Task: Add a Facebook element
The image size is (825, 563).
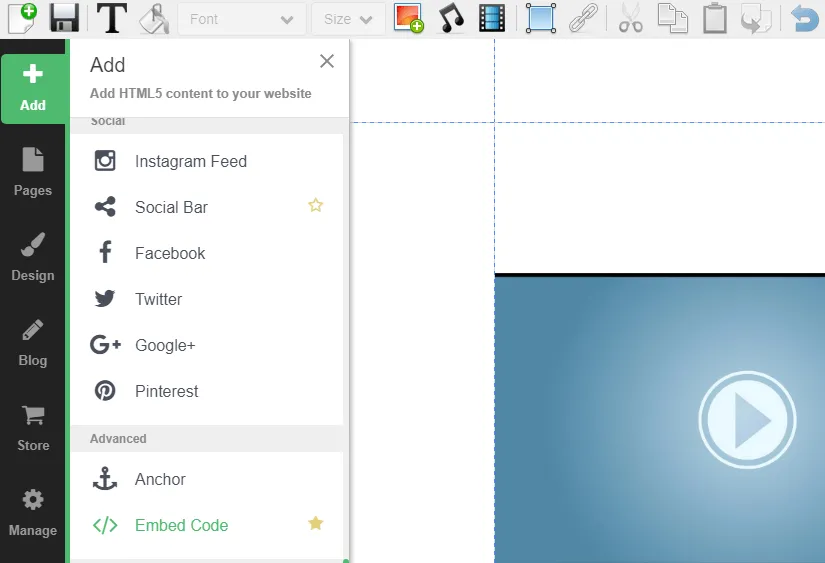Action: pos(207,253)
